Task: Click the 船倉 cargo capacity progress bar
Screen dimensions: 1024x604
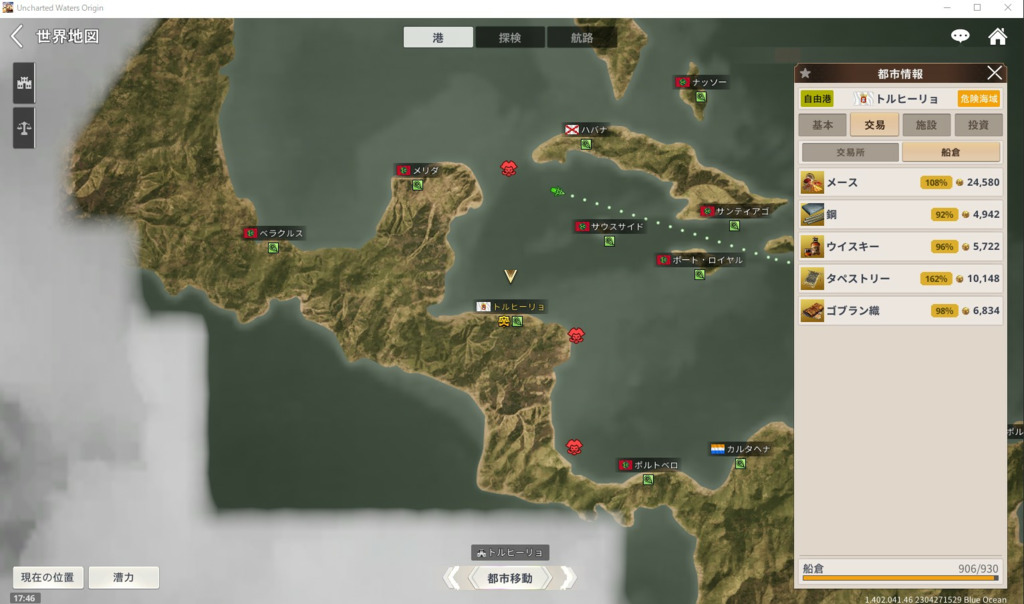Action: point(901,578)
